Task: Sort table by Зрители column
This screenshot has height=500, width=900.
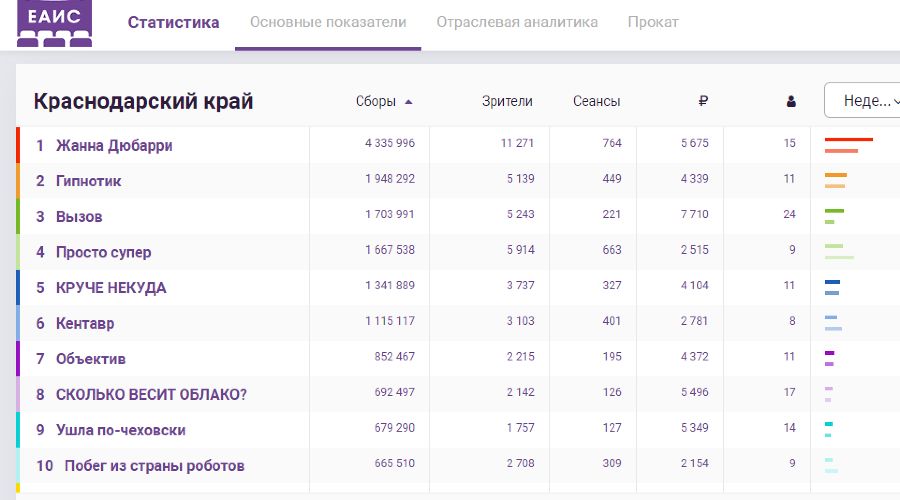Action: tap(507, 101)
